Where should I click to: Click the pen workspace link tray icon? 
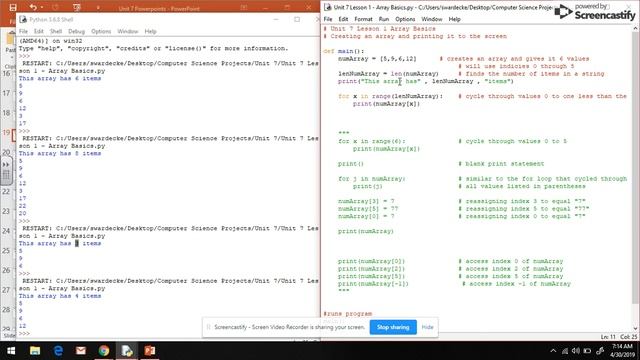point(600,351)
